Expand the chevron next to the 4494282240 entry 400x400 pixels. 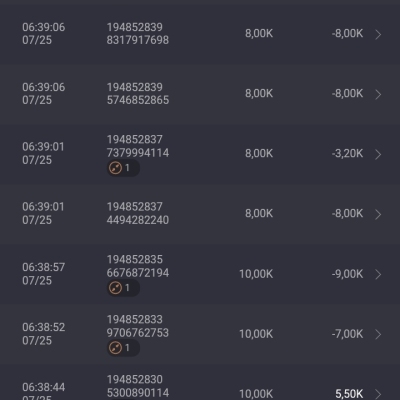coord(378,214)
